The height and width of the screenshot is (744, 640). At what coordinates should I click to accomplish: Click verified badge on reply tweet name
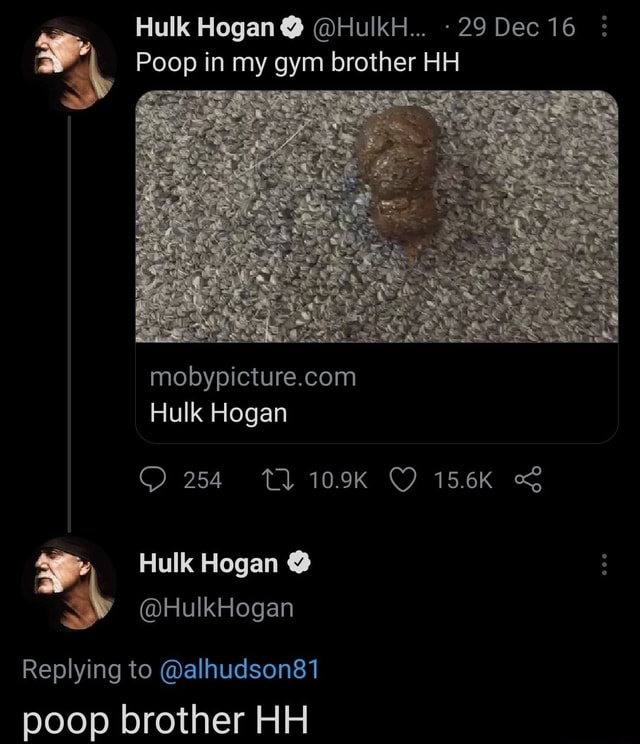(x=299, y=563)
